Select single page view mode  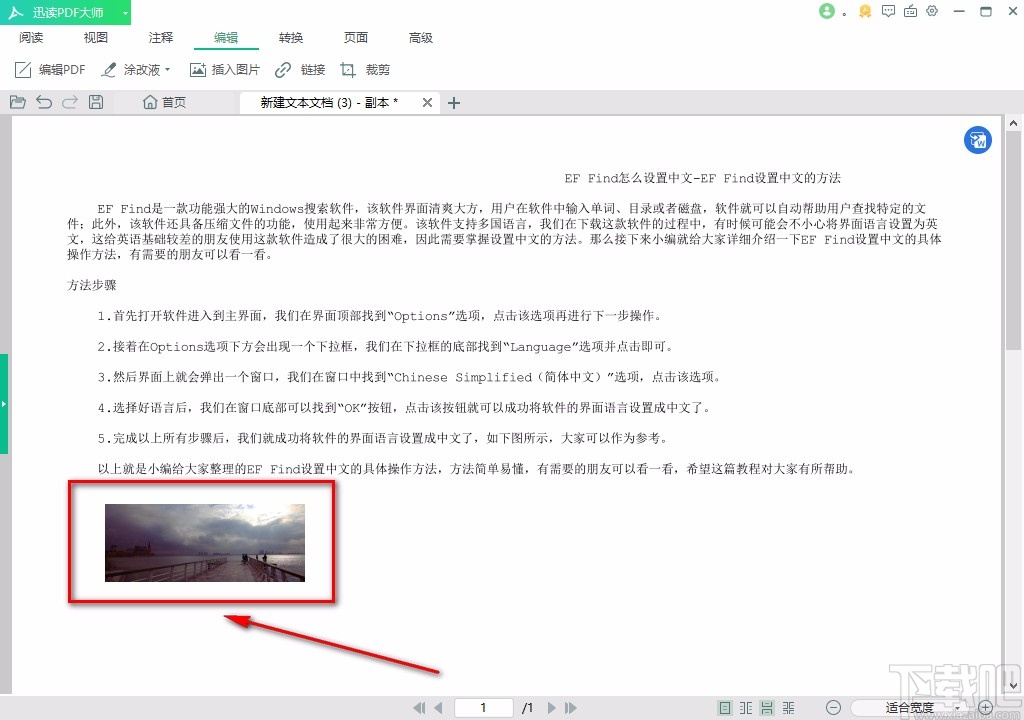tap(724, 708)
